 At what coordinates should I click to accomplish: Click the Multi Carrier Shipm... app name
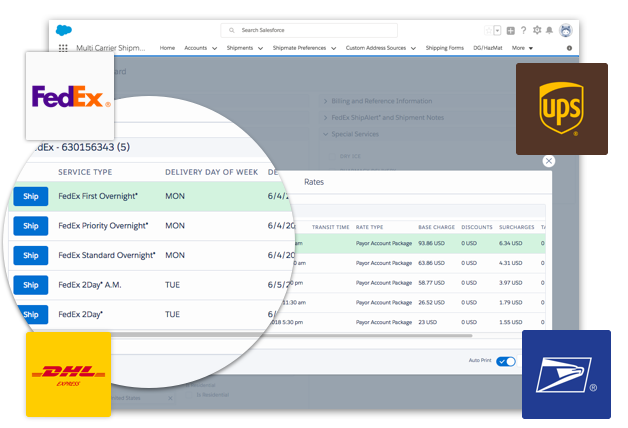click(111, 48)
